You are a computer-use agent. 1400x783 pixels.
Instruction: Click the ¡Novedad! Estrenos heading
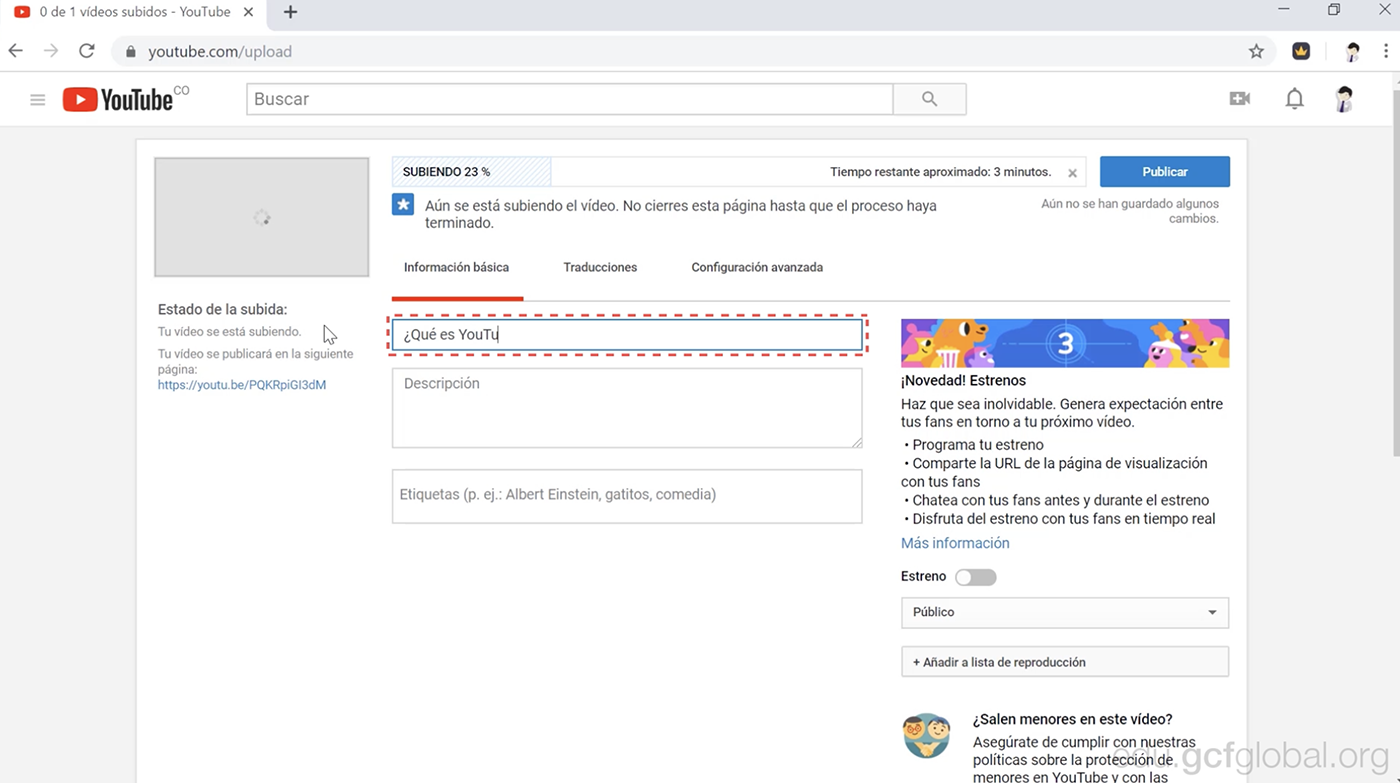click(963, 381)
